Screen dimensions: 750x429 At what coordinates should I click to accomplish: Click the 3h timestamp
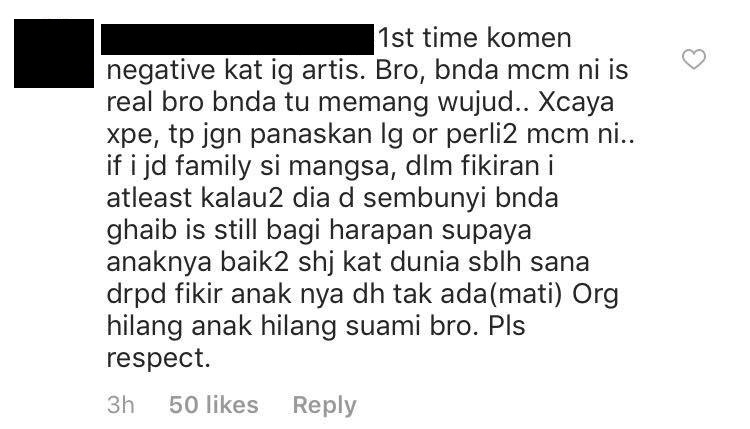pos(121,405)
